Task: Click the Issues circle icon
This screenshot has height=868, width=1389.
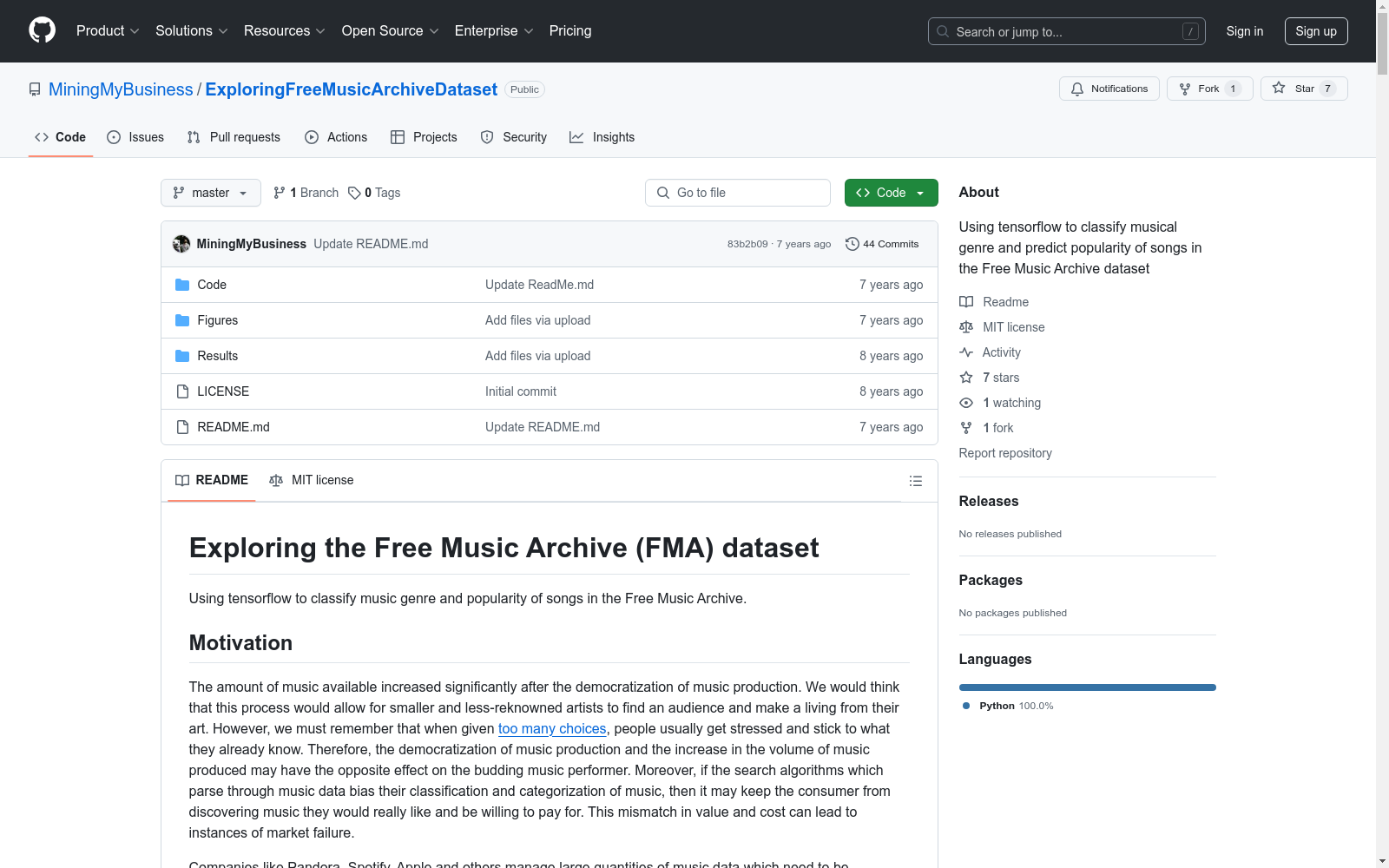Action: (114, 137)
